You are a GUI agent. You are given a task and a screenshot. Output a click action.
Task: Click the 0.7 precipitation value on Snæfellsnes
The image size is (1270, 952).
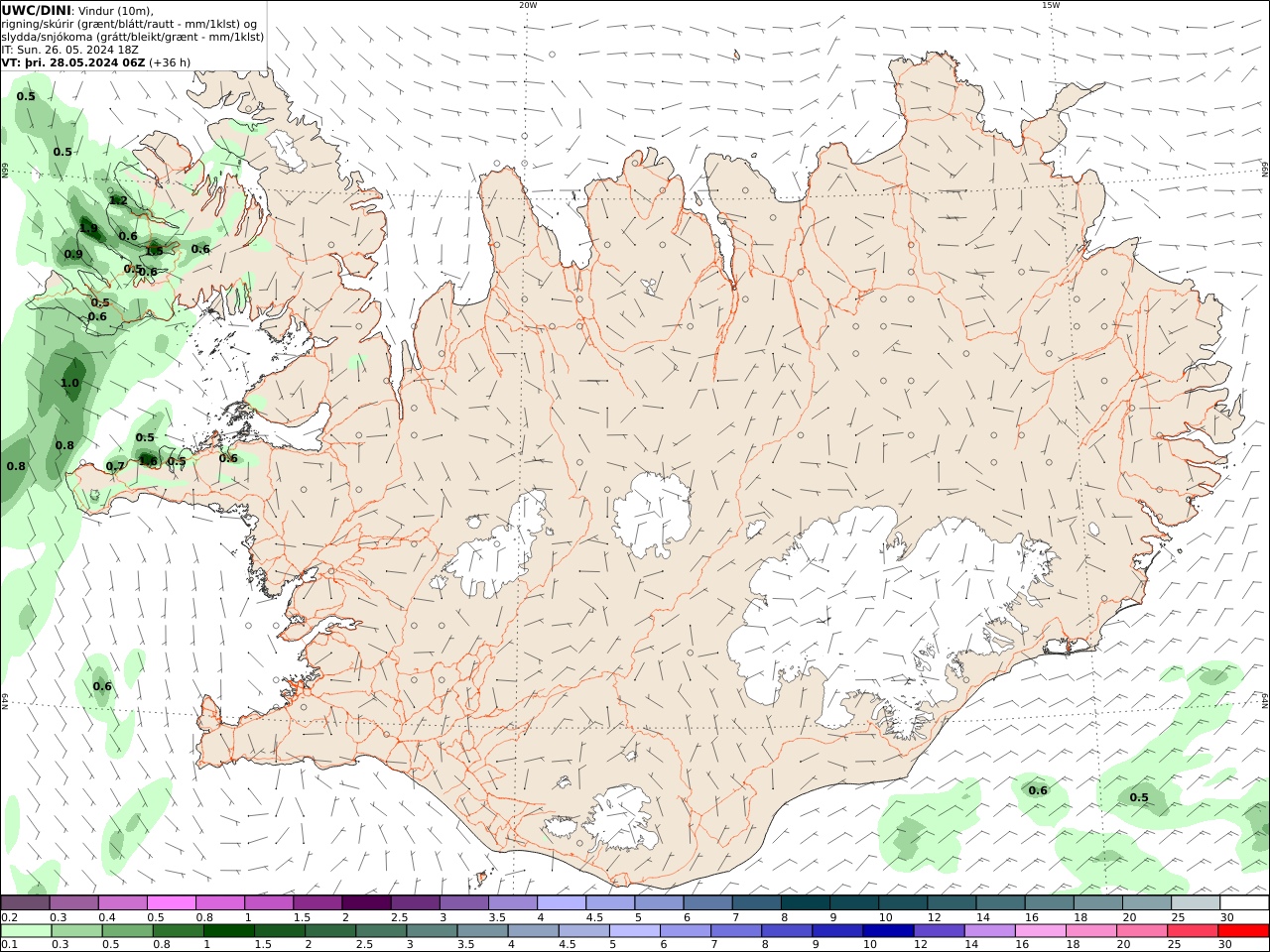115,466
